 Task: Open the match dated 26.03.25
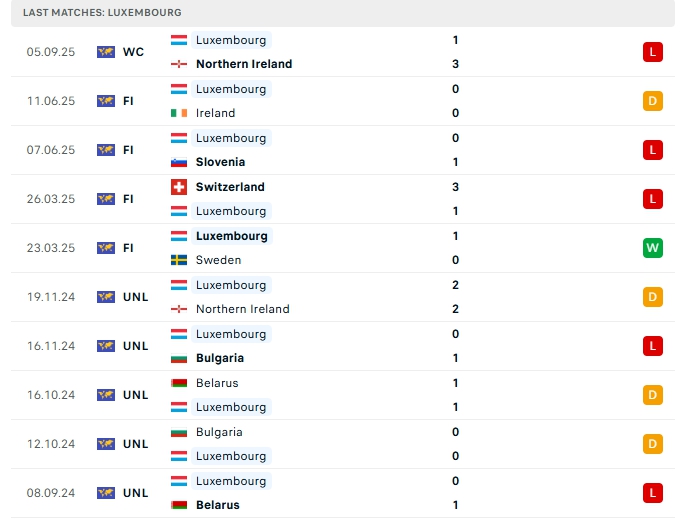click(343, 199)
